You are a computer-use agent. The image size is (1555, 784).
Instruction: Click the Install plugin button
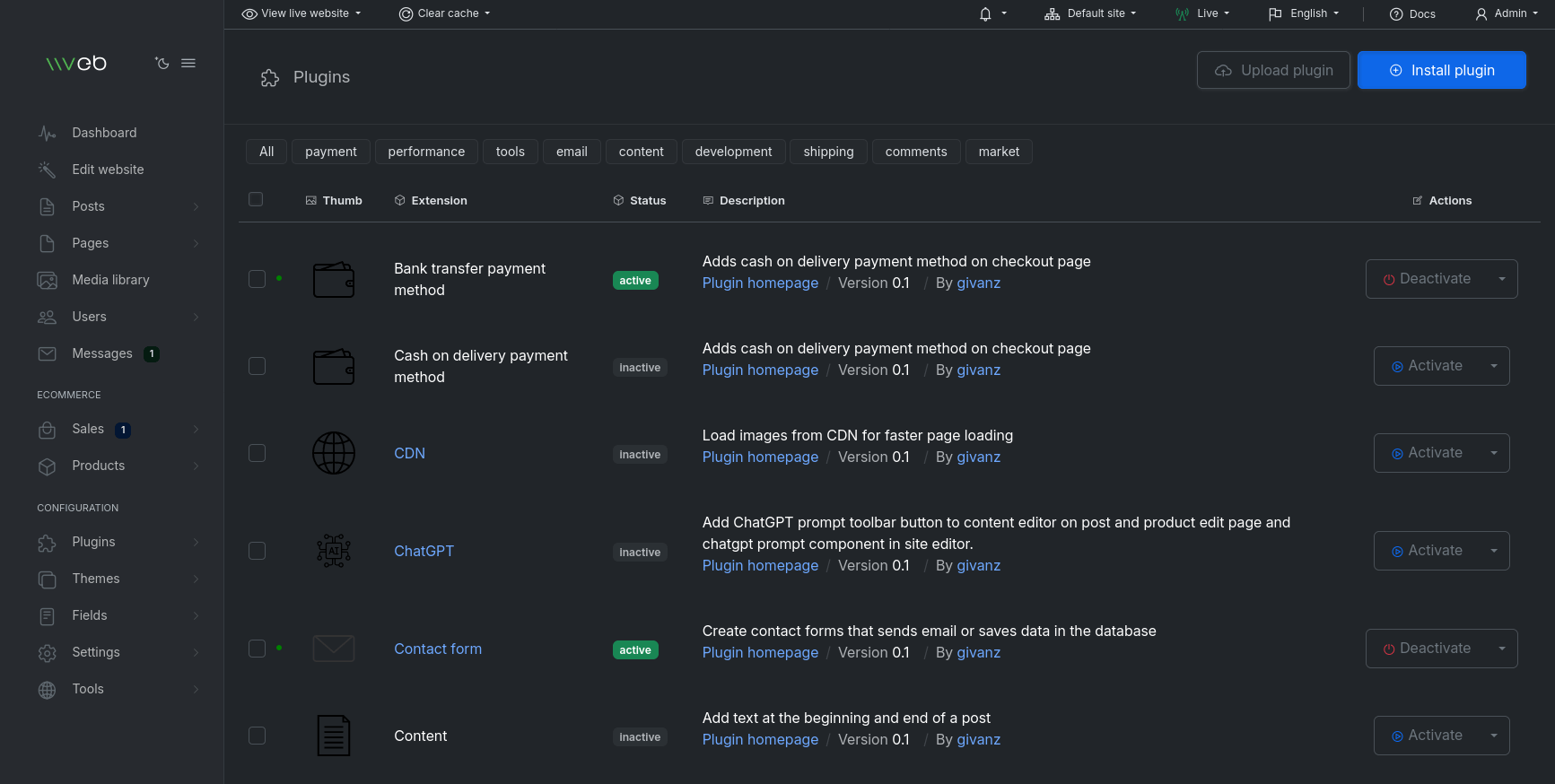[1441, 70]
